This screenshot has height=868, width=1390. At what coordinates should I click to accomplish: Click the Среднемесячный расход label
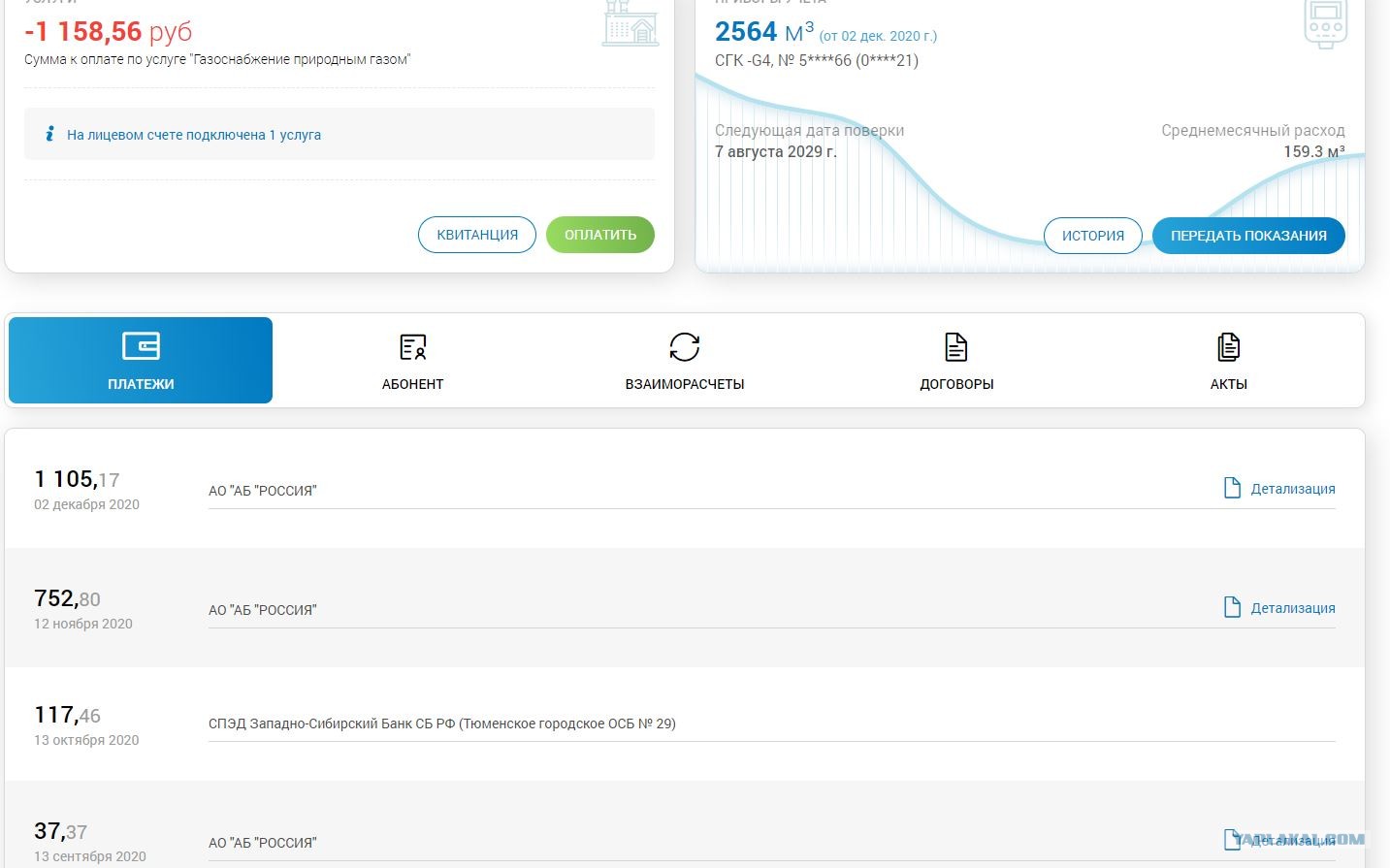coord(1253,130)
